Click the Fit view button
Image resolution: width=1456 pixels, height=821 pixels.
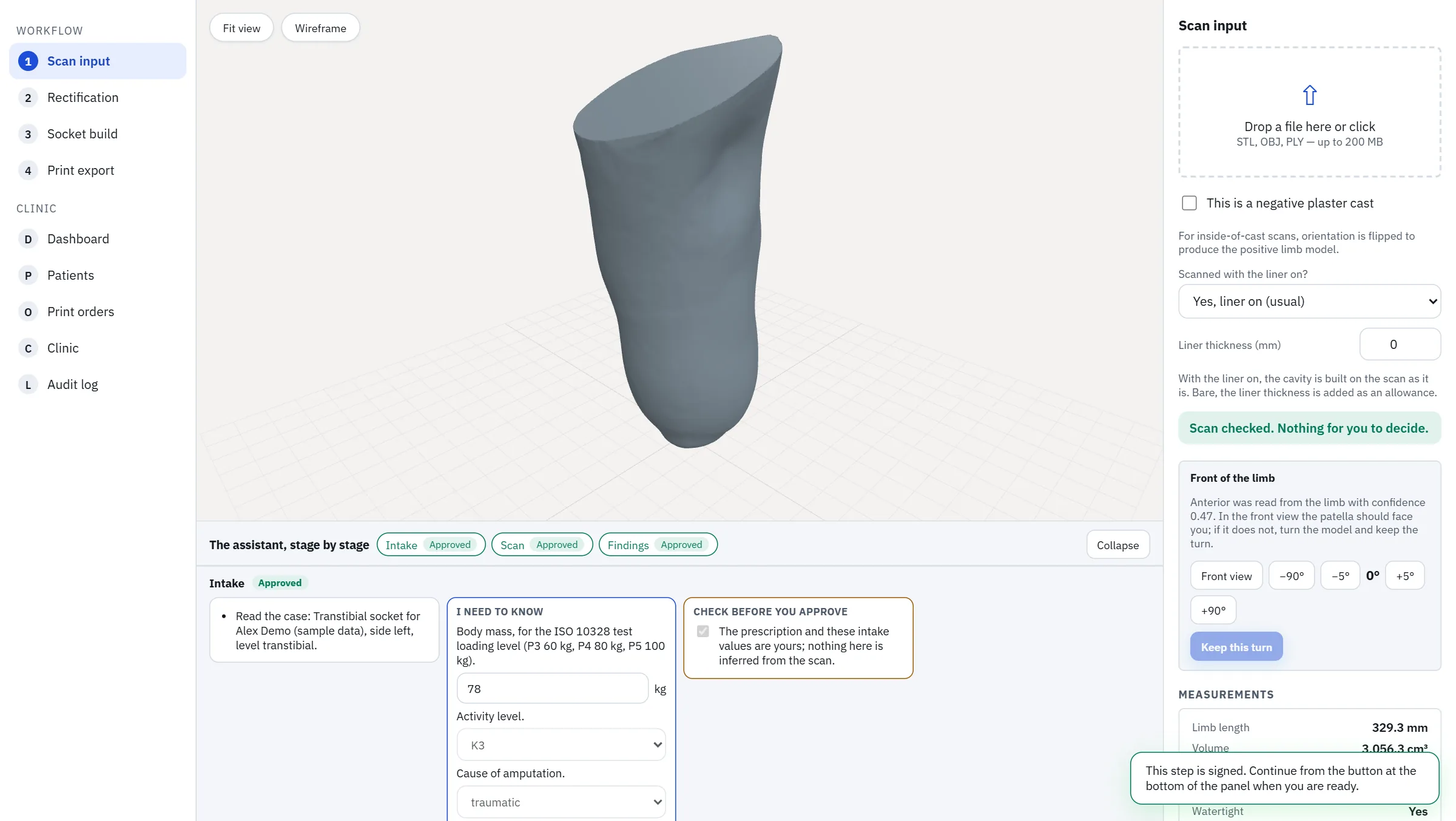[241, 28]
